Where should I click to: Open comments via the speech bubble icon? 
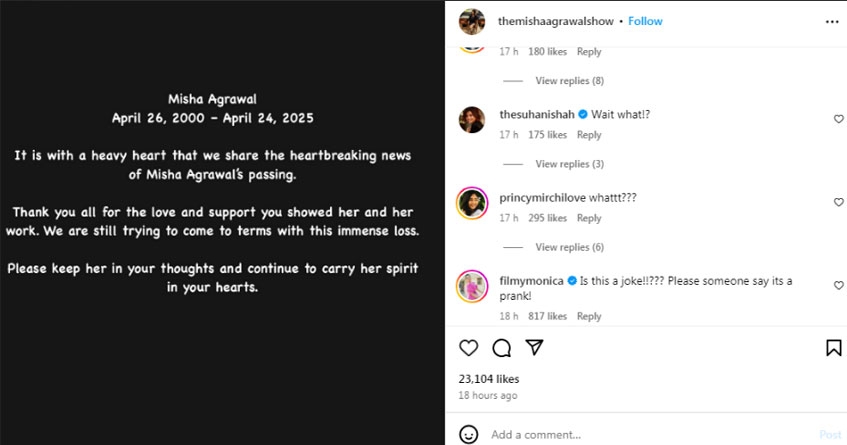pos(501,348)
